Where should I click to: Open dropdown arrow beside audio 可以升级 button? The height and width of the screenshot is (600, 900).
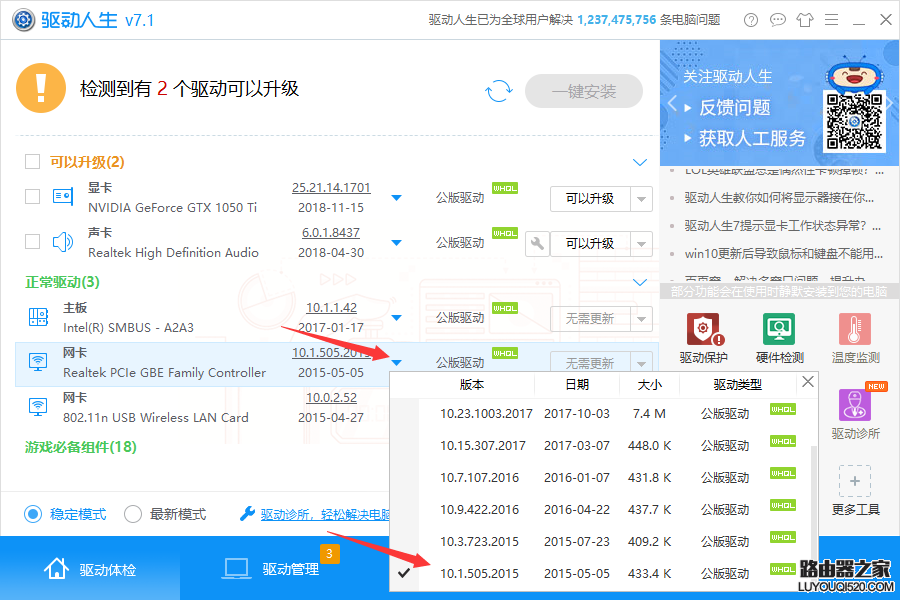[641, 244]
